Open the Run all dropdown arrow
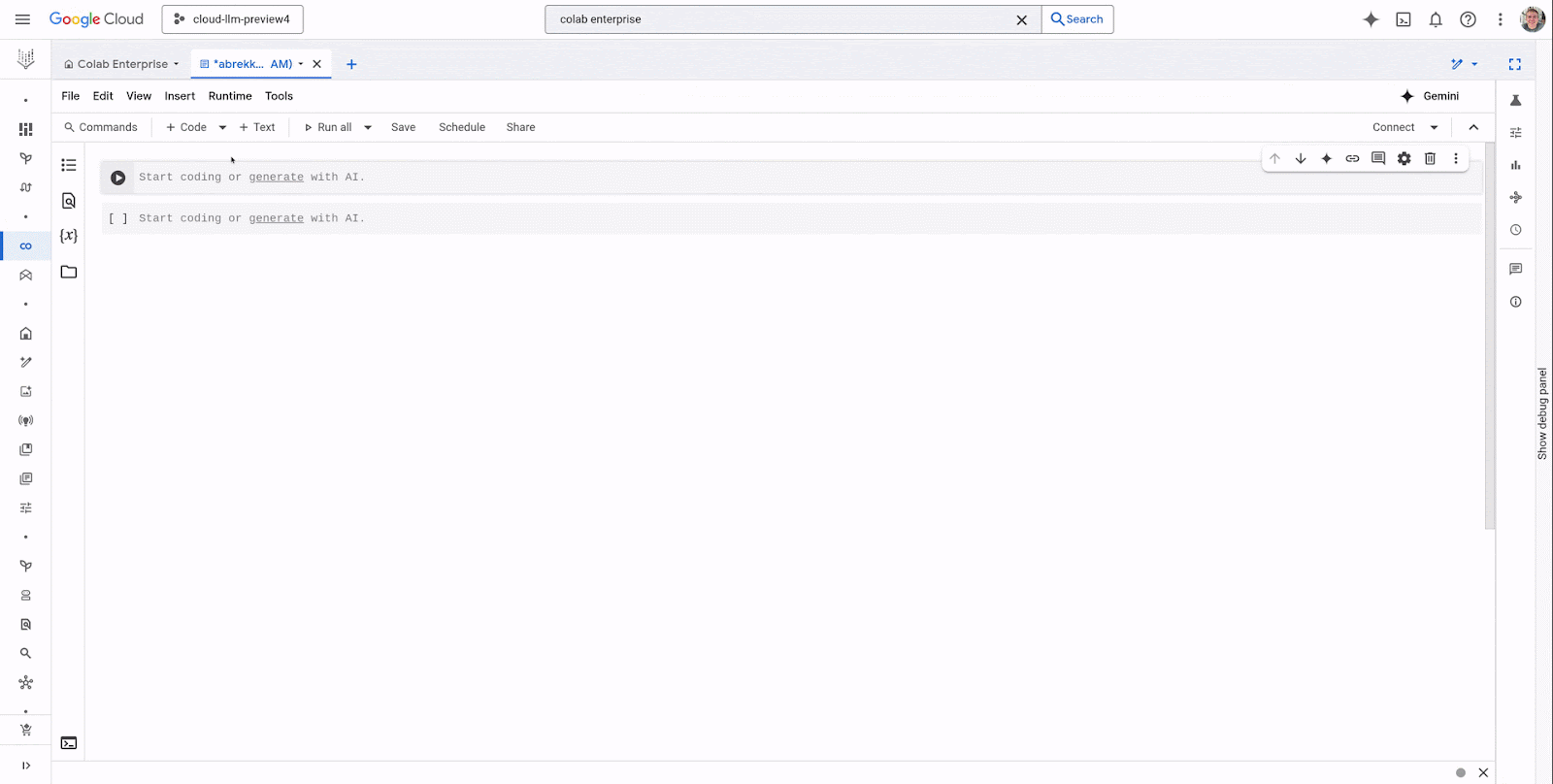The width and height of the screenshot is (1553, 784). tap(368, 127)
